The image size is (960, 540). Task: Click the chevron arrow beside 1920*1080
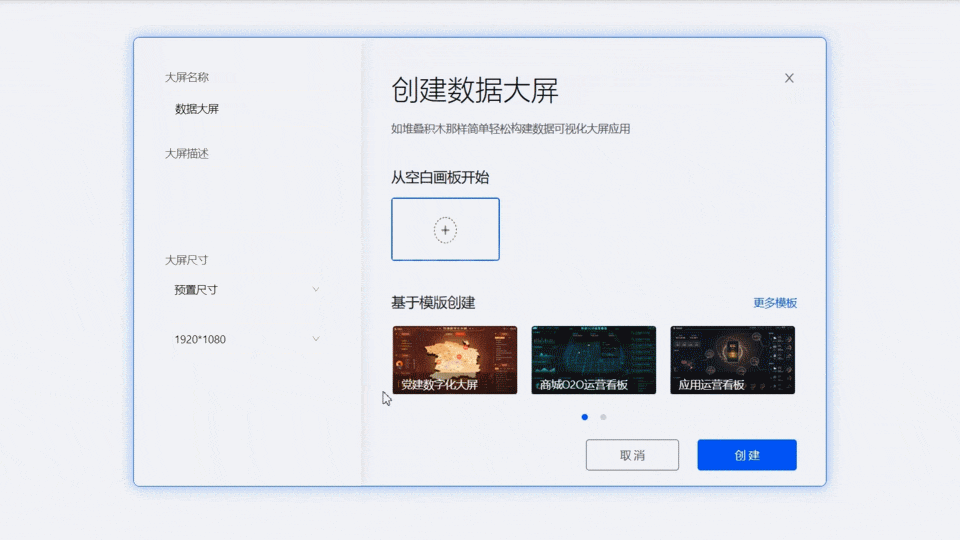tap(316, 339)
